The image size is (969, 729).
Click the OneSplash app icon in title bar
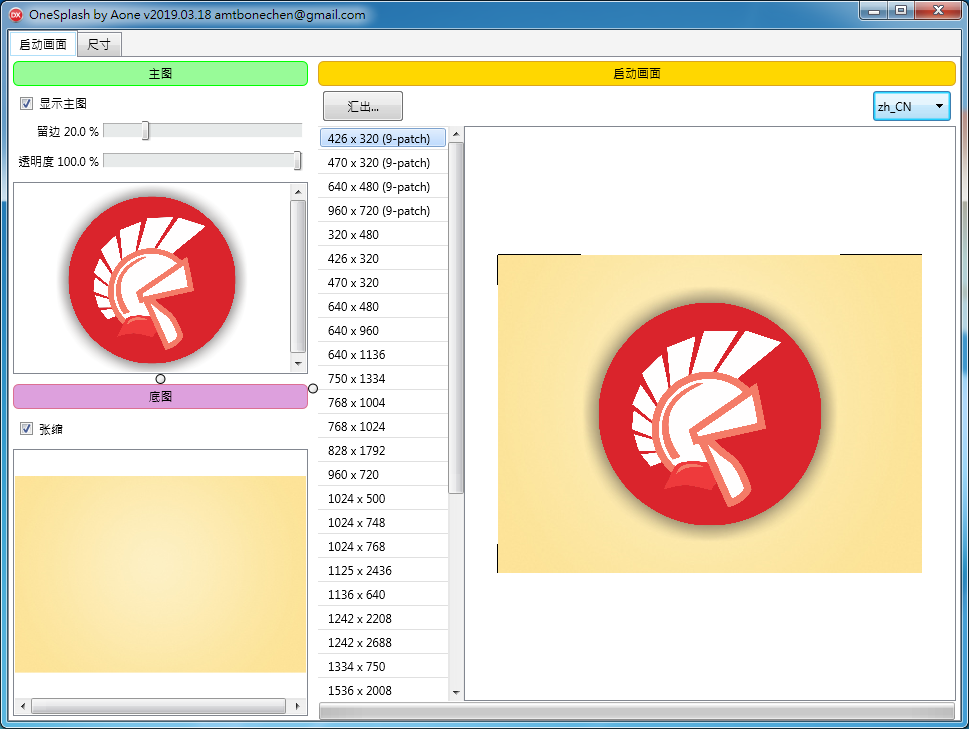pyautogui.click(x=16, y=15)
